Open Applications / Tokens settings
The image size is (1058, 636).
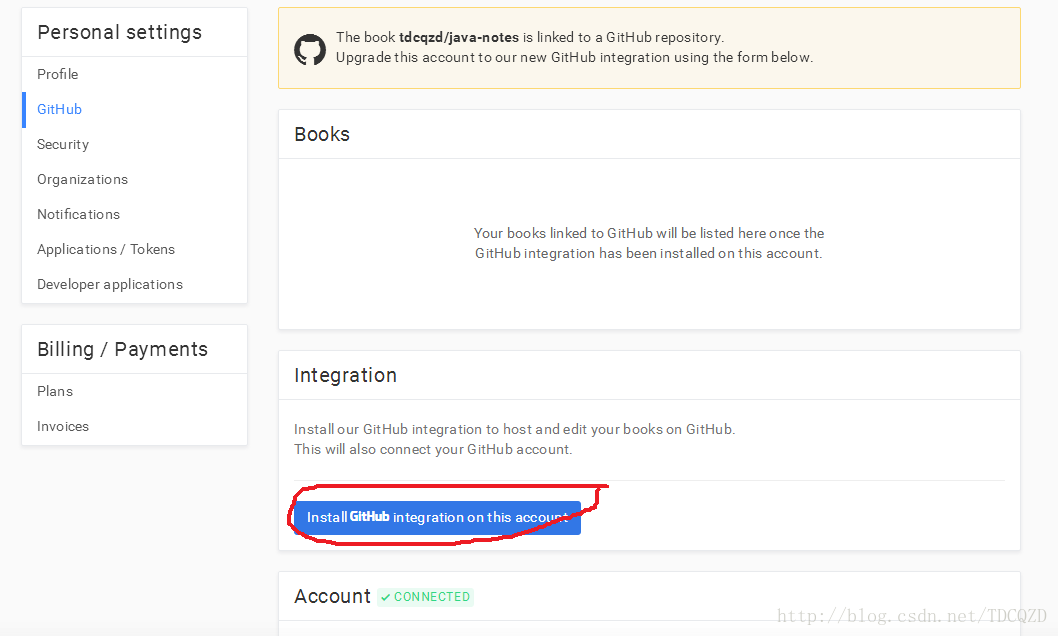tap(106, 250)
